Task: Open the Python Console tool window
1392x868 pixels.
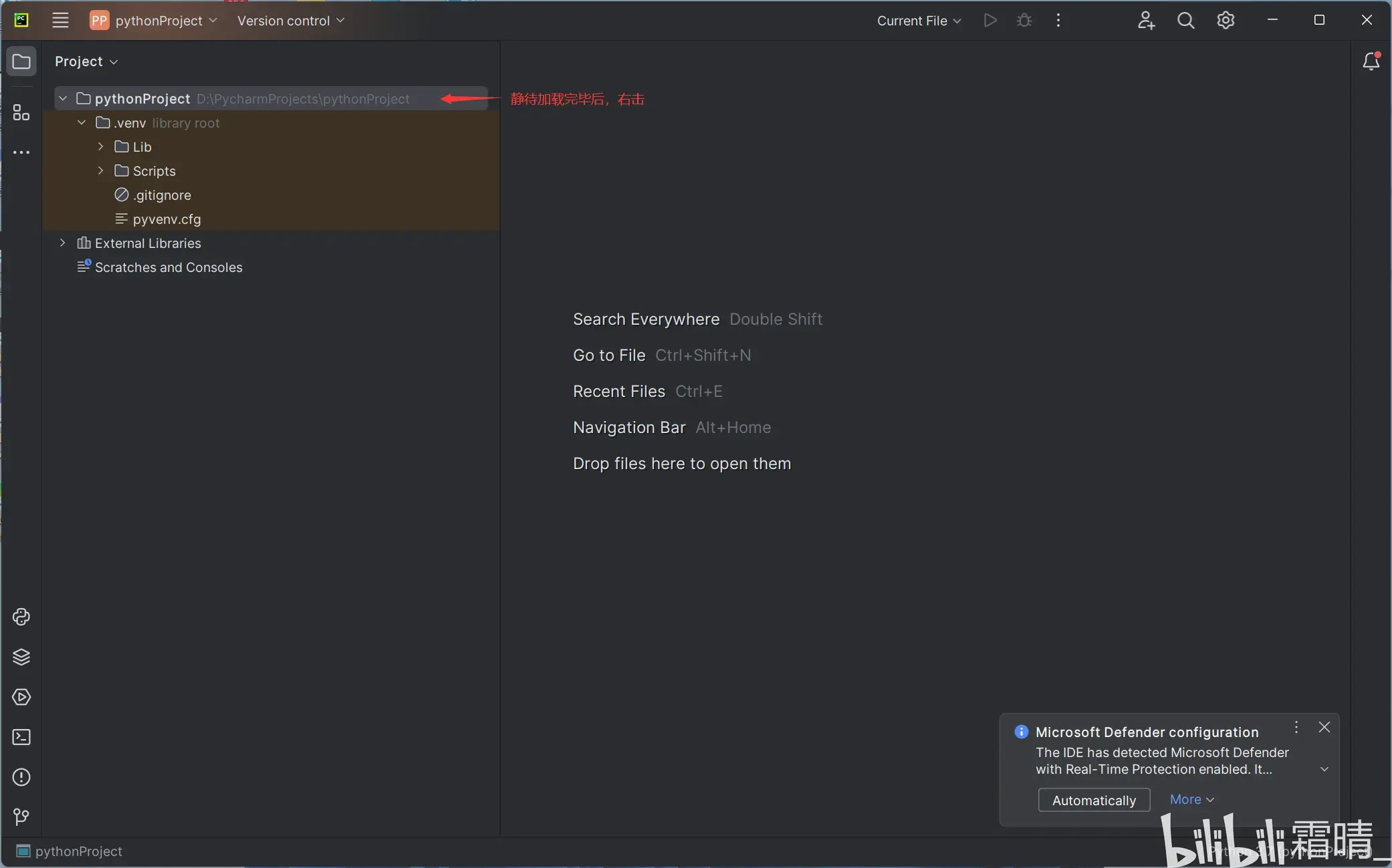Action: click(x=21, y=617)
